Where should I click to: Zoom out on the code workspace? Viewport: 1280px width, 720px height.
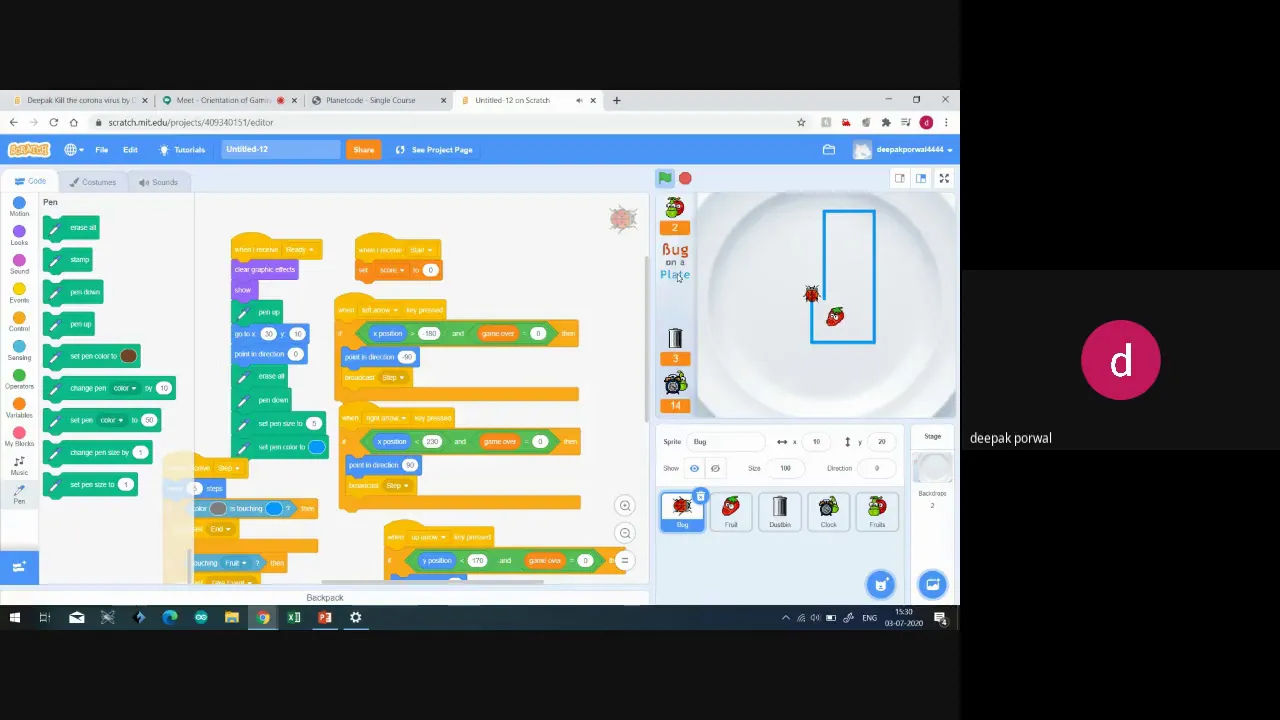[x=625, y=533]
